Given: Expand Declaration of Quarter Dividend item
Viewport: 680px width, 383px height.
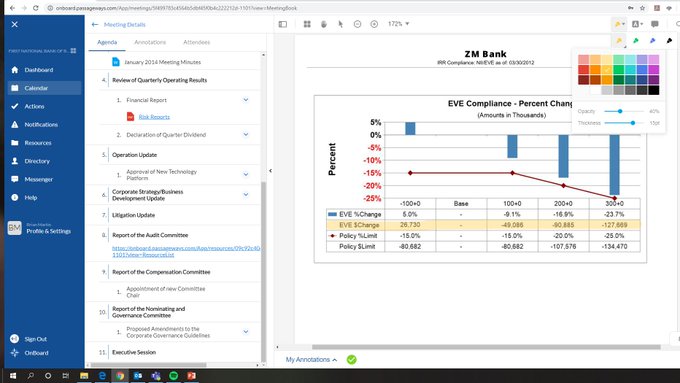Looking at the screenshot, I should tap(246, 134).
